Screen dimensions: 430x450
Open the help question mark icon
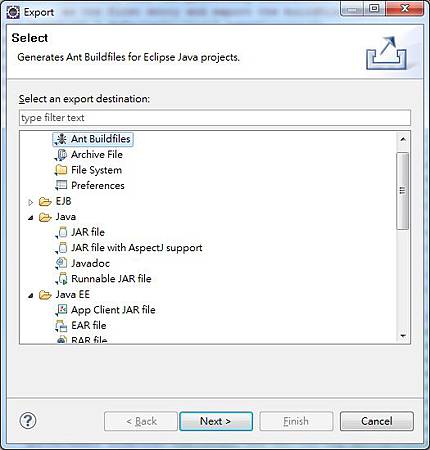[x=28, y=421]
